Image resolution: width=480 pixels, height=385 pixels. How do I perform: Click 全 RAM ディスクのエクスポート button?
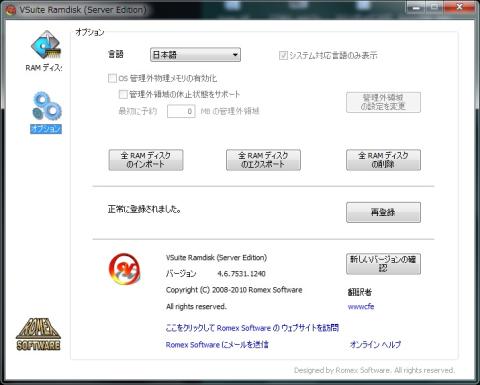263,160
